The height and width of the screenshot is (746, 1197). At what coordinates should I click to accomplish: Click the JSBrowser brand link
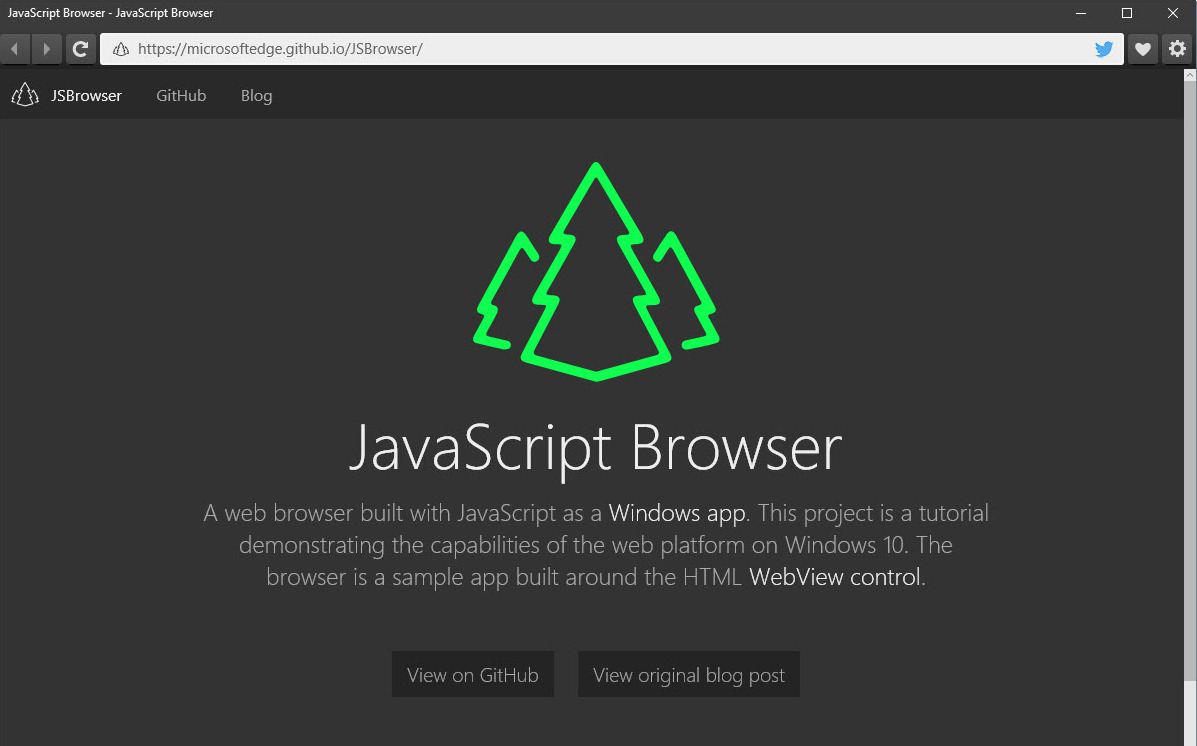coord(86,95)
